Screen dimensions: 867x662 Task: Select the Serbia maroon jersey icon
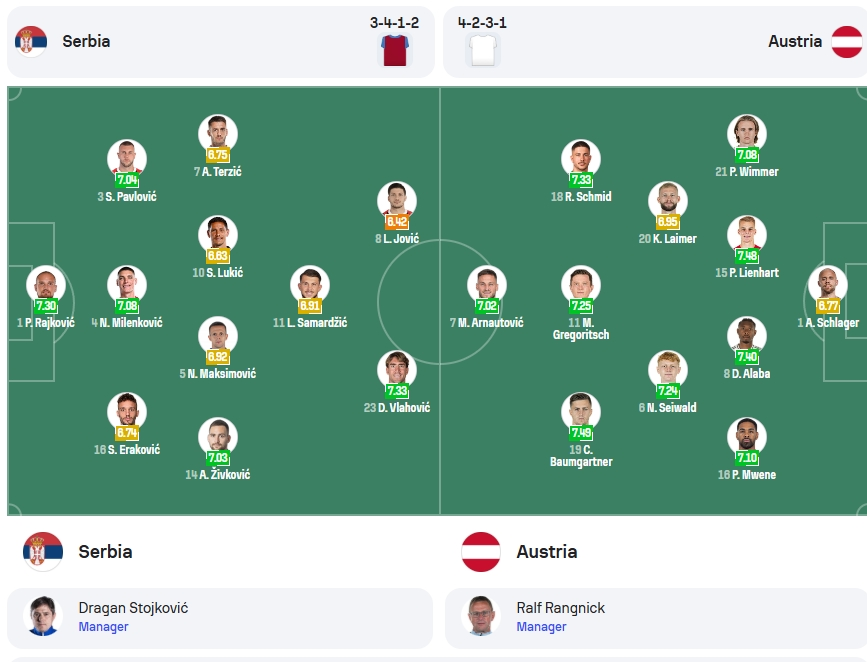[x=395, y=50]
